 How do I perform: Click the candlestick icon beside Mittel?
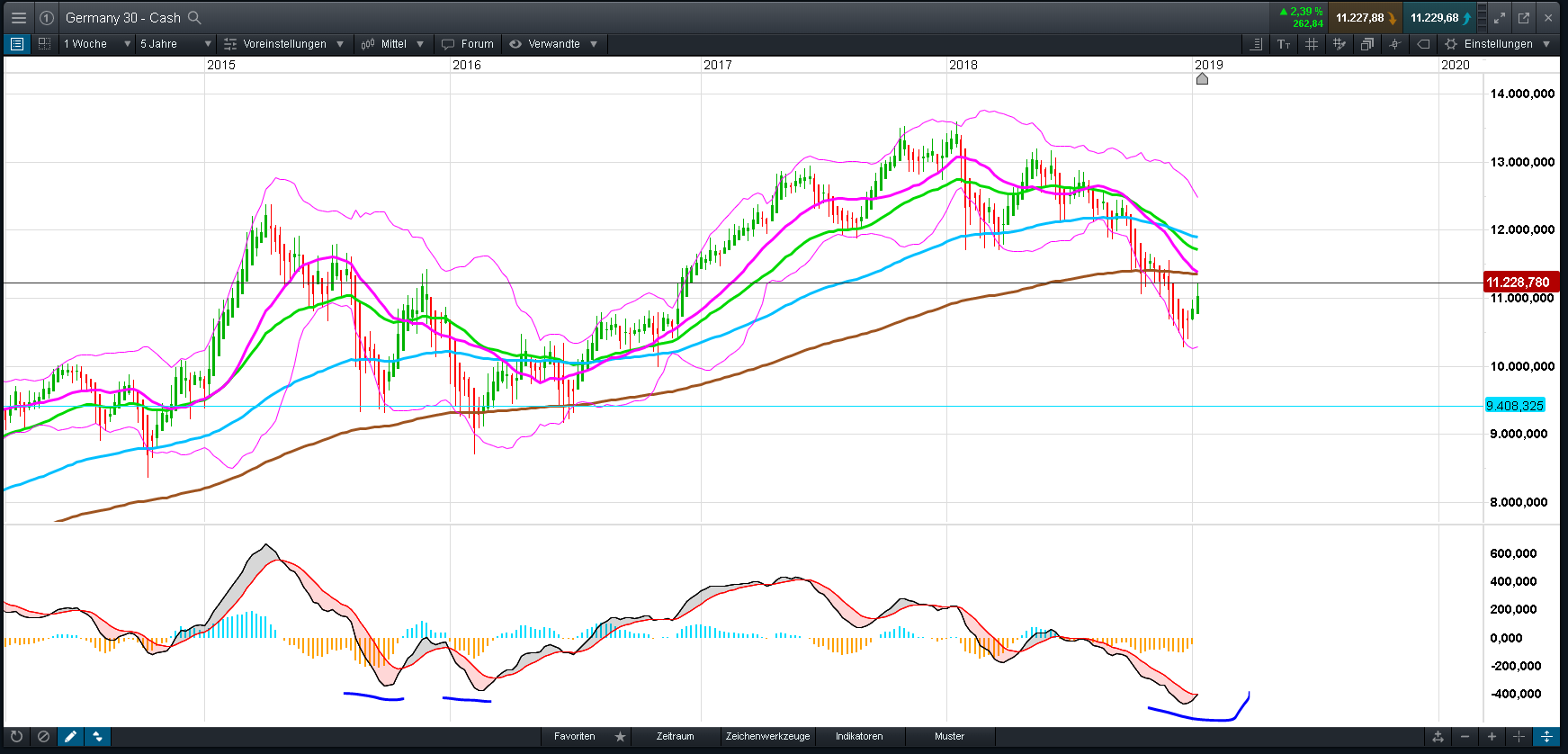click(368, 44)
